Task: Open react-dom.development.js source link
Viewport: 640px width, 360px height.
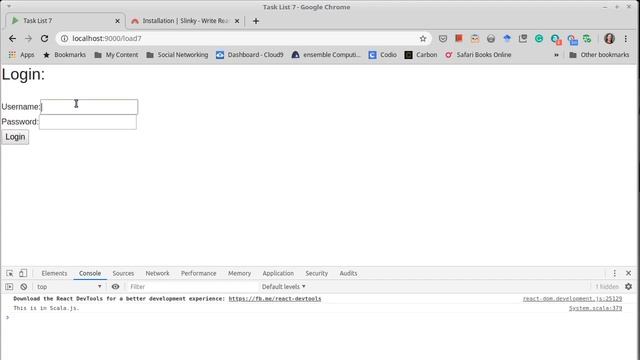Action: point(572,299)
